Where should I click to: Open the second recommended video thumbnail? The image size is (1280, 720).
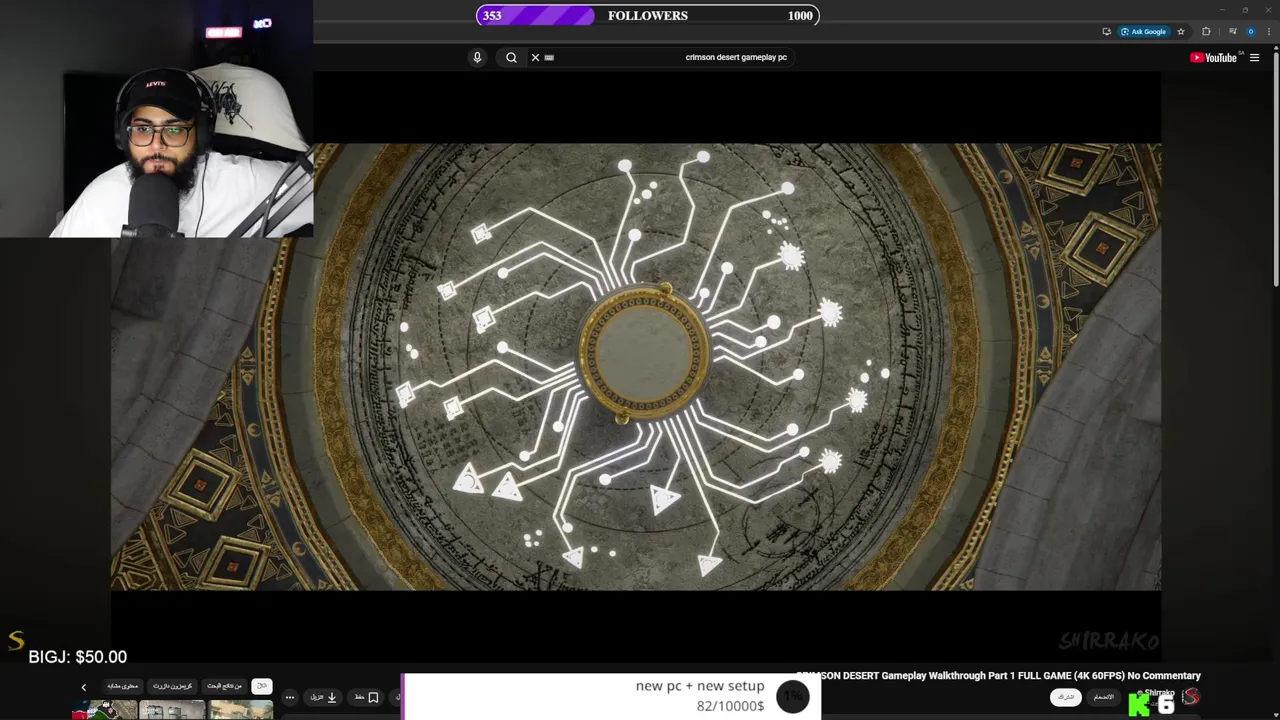tap(172, 710)
